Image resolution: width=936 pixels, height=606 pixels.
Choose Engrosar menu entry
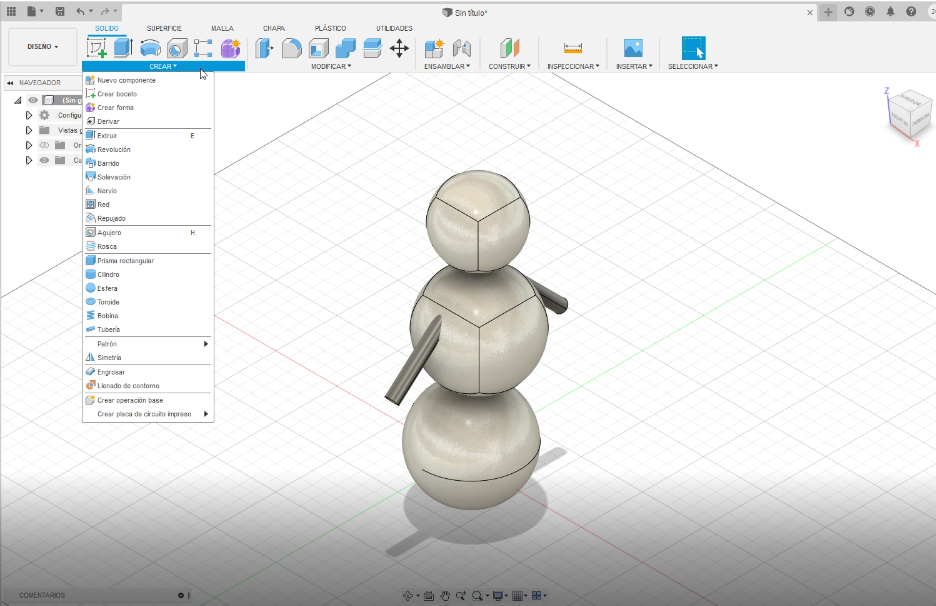[147, 372]
